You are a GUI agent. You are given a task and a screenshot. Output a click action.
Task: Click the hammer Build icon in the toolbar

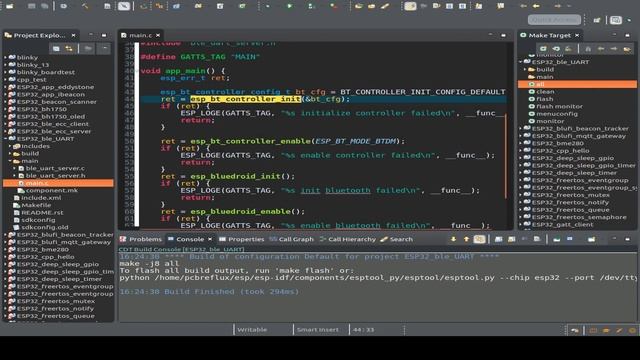85,6
